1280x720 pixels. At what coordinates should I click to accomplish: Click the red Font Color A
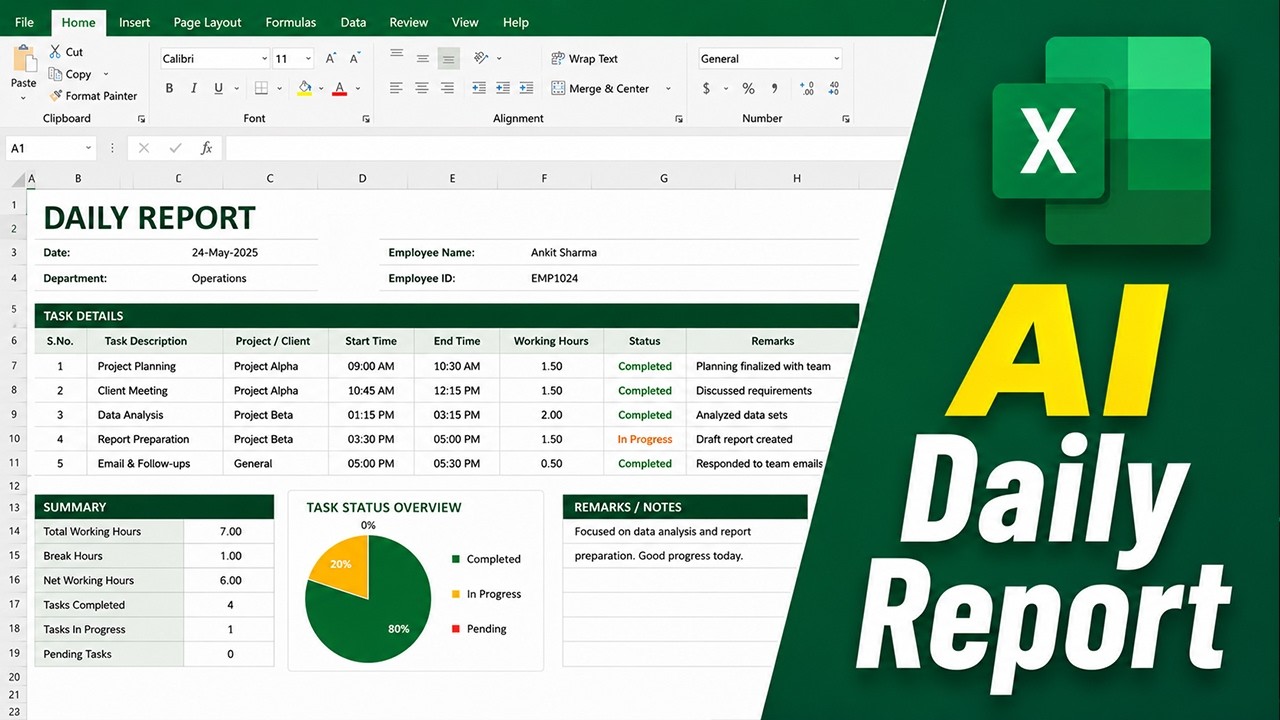coord(340,88)
